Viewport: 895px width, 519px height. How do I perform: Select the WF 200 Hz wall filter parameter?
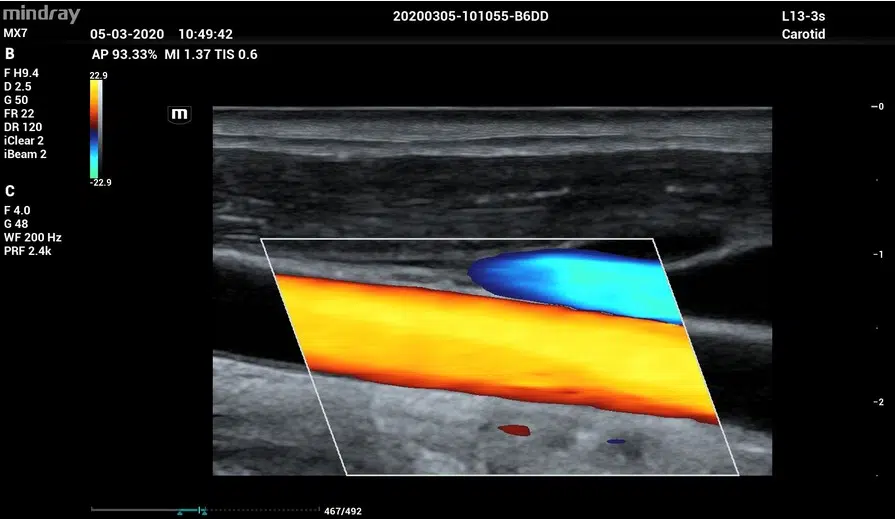(x=33, y=237)
